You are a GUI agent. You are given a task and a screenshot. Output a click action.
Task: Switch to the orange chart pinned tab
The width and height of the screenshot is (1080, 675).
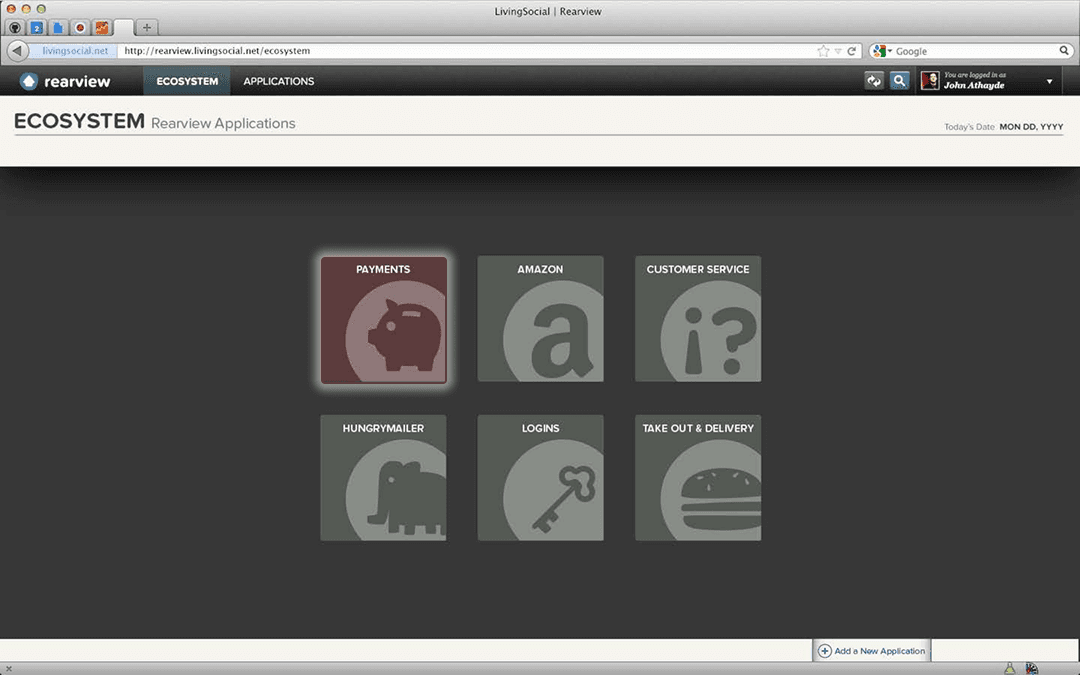[x=102, y=28]
